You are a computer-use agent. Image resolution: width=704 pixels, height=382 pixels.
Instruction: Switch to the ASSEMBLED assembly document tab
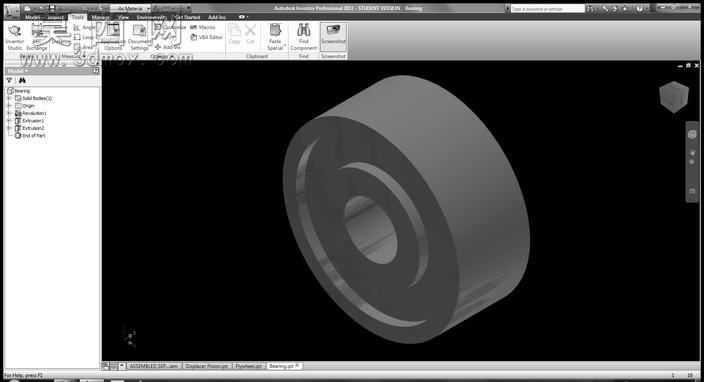(x=154, y=366)
